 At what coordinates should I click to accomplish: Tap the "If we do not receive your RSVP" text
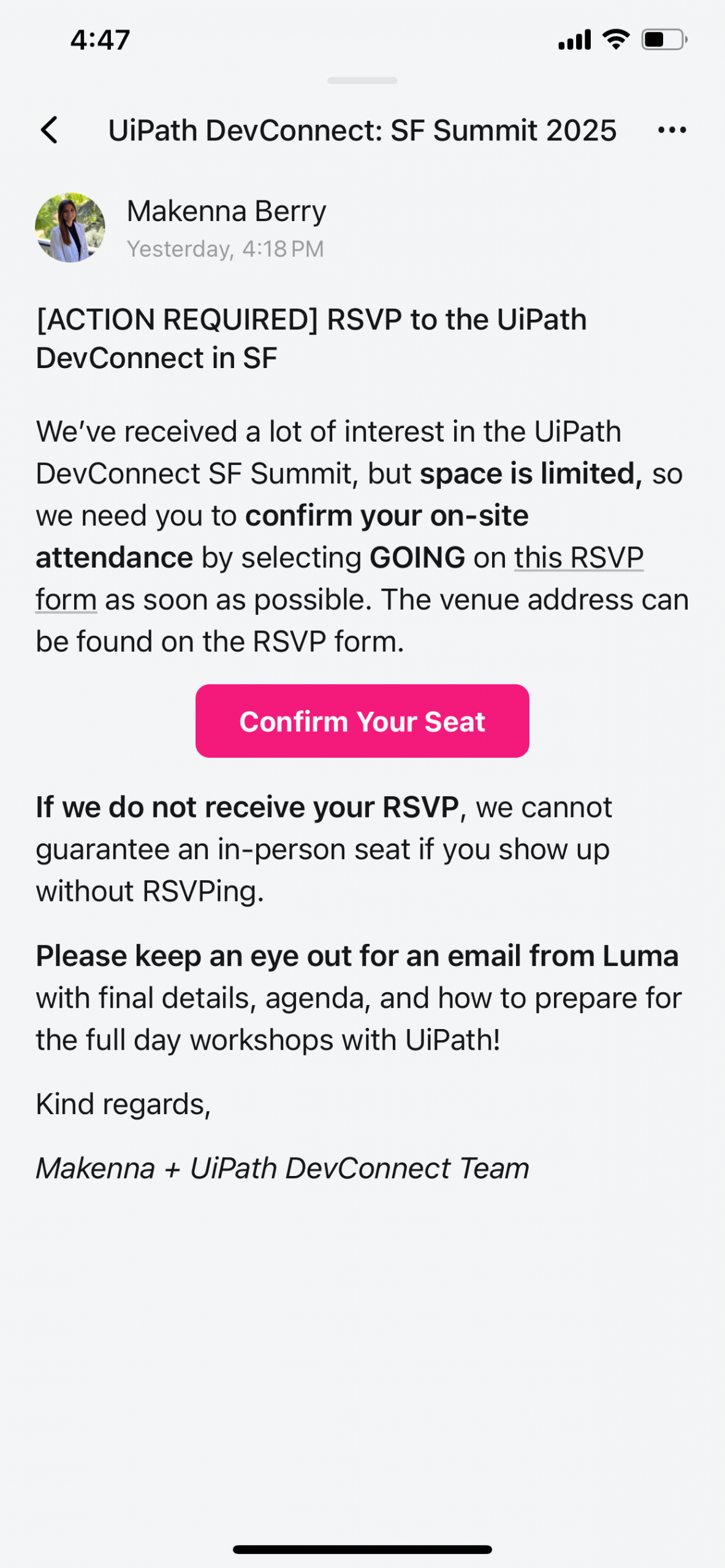pyautogui.click(x=247, y=807)
